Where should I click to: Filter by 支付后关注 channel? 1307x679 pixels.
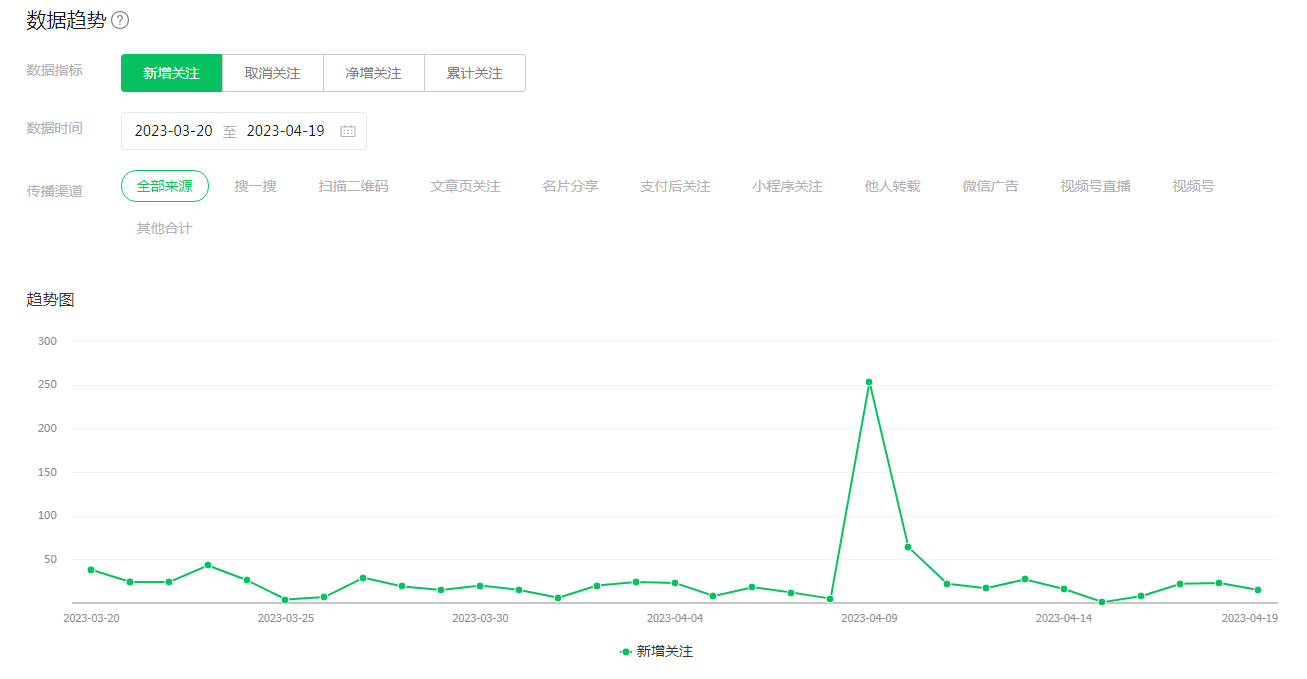pyautogui.click(x=675, y=186)
